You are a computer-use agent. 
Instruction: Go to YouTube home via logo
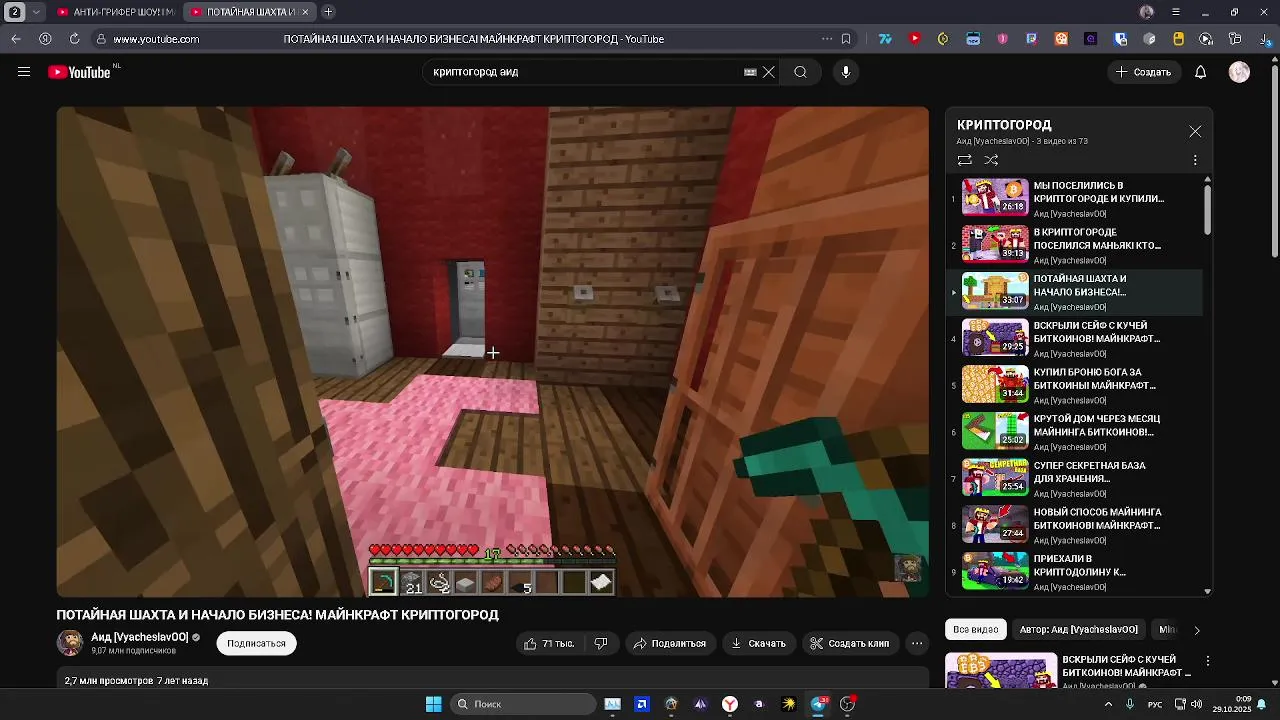tap(79, 72)
